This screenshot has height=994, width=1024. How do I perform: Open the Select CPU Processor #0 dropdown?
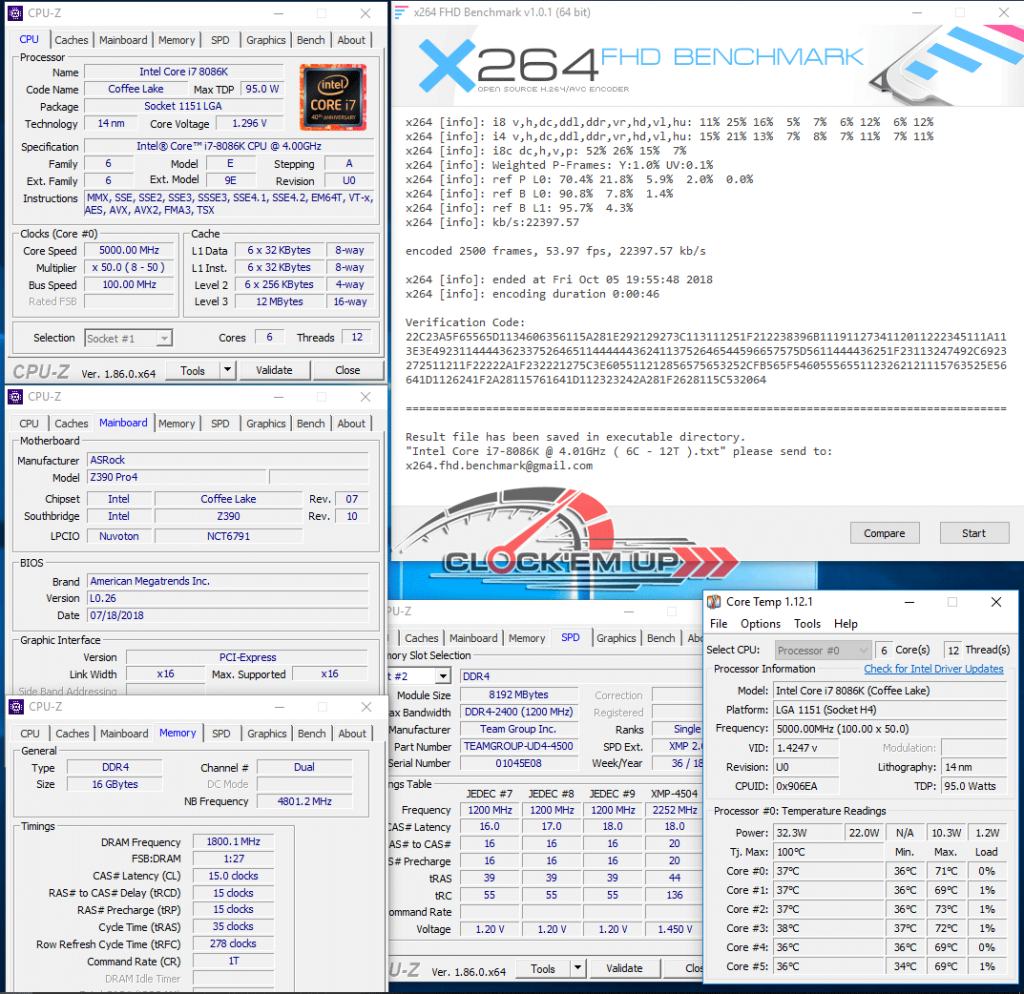823,650
